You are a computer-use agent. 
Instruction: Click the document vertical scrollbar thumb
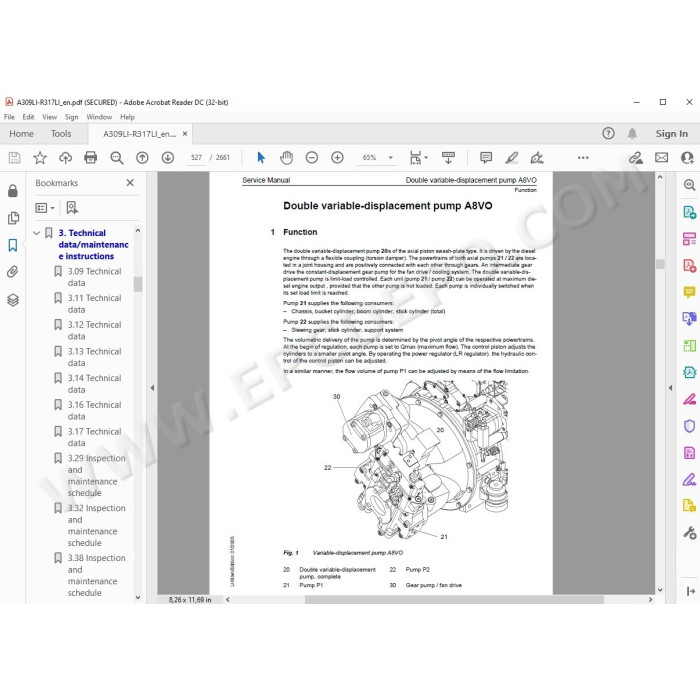pos(660,264)
